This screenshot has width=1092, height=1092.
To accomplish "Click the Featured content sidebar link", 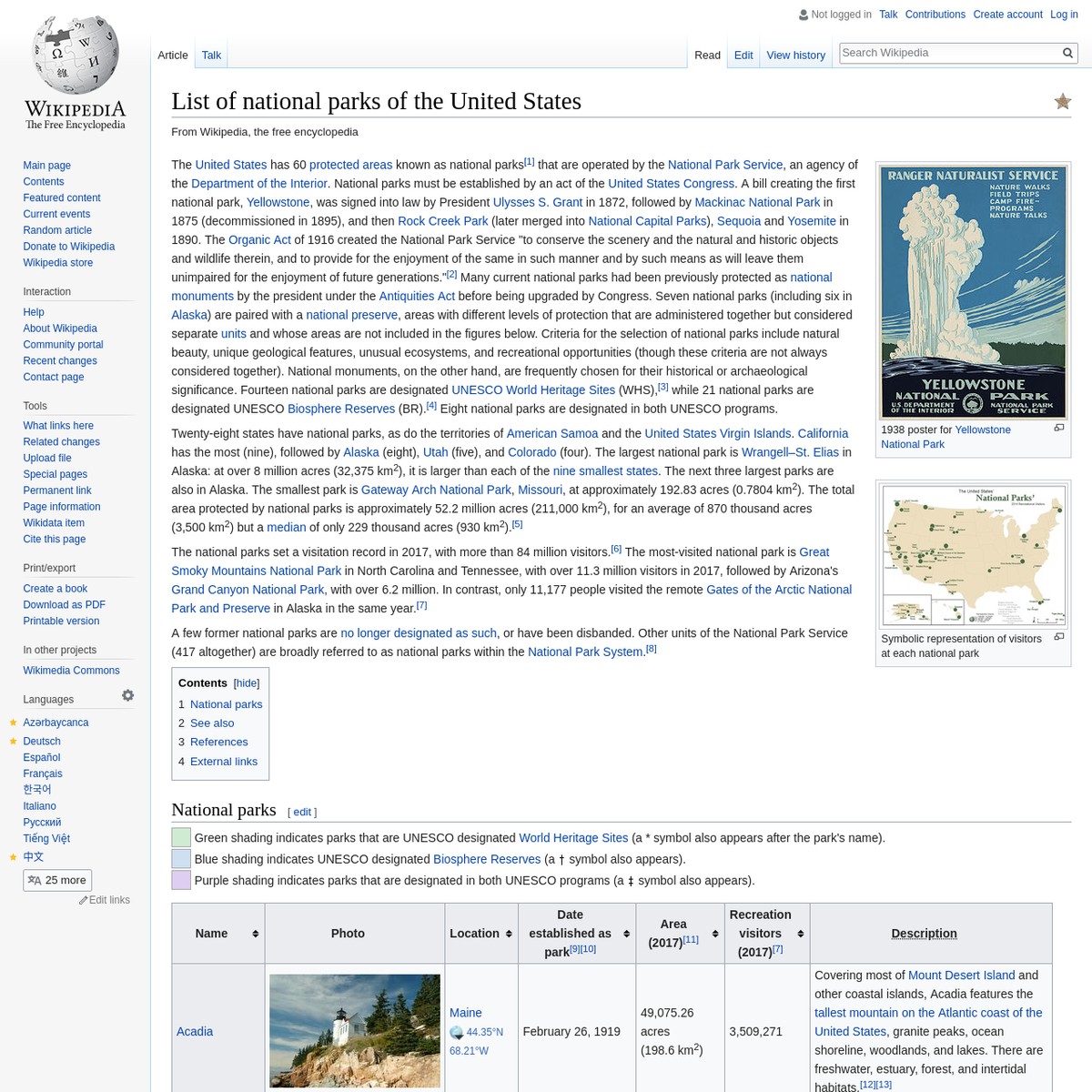I will 62,198.
